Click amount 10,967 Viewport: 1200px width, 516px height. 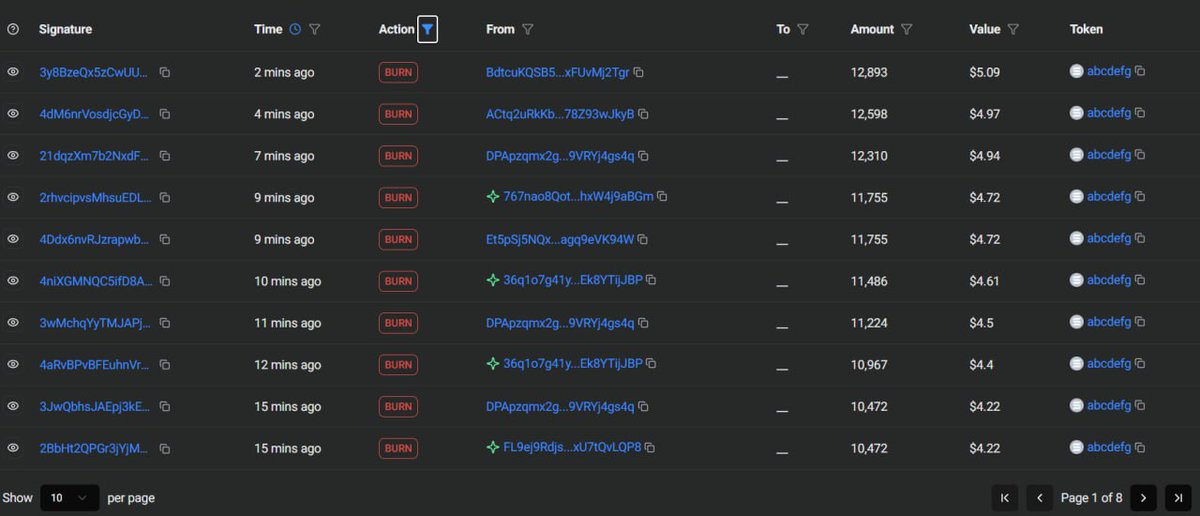tap(869, 365)
